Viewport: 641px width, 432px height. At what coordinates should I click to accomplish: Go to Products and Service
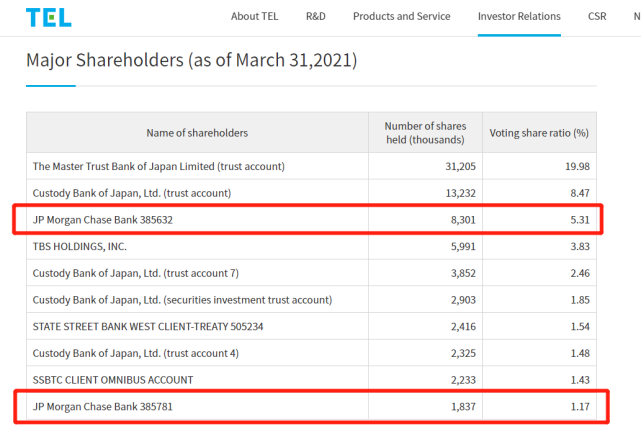[401, 16]
